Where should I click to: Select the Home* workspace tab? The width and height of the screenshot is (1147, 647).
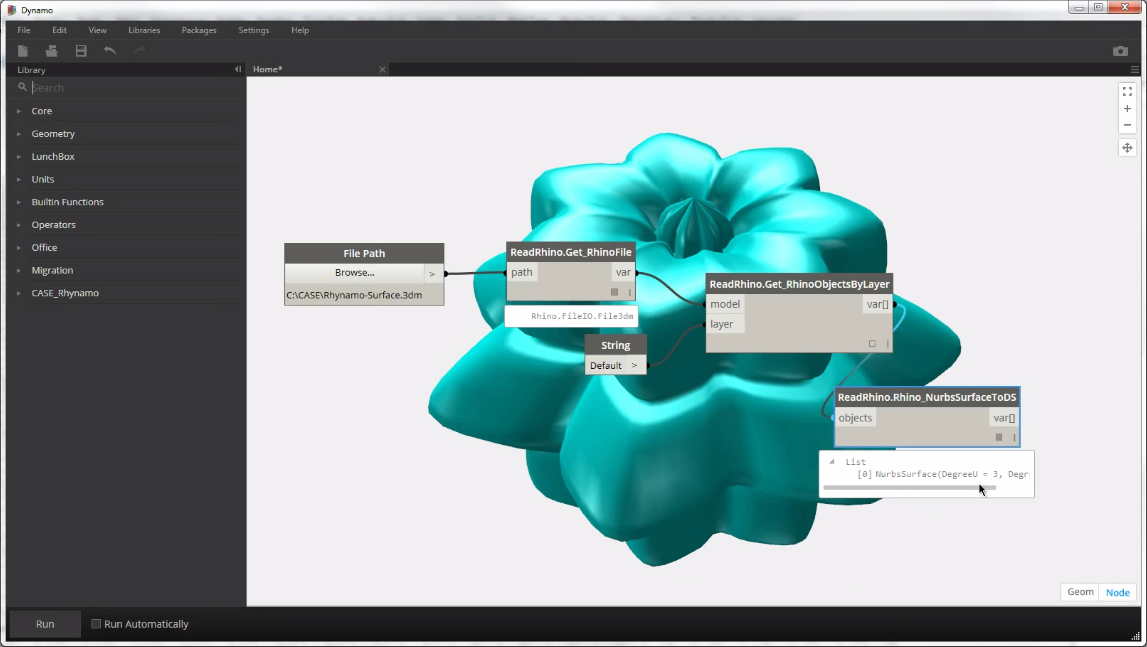tap(268, 70)
